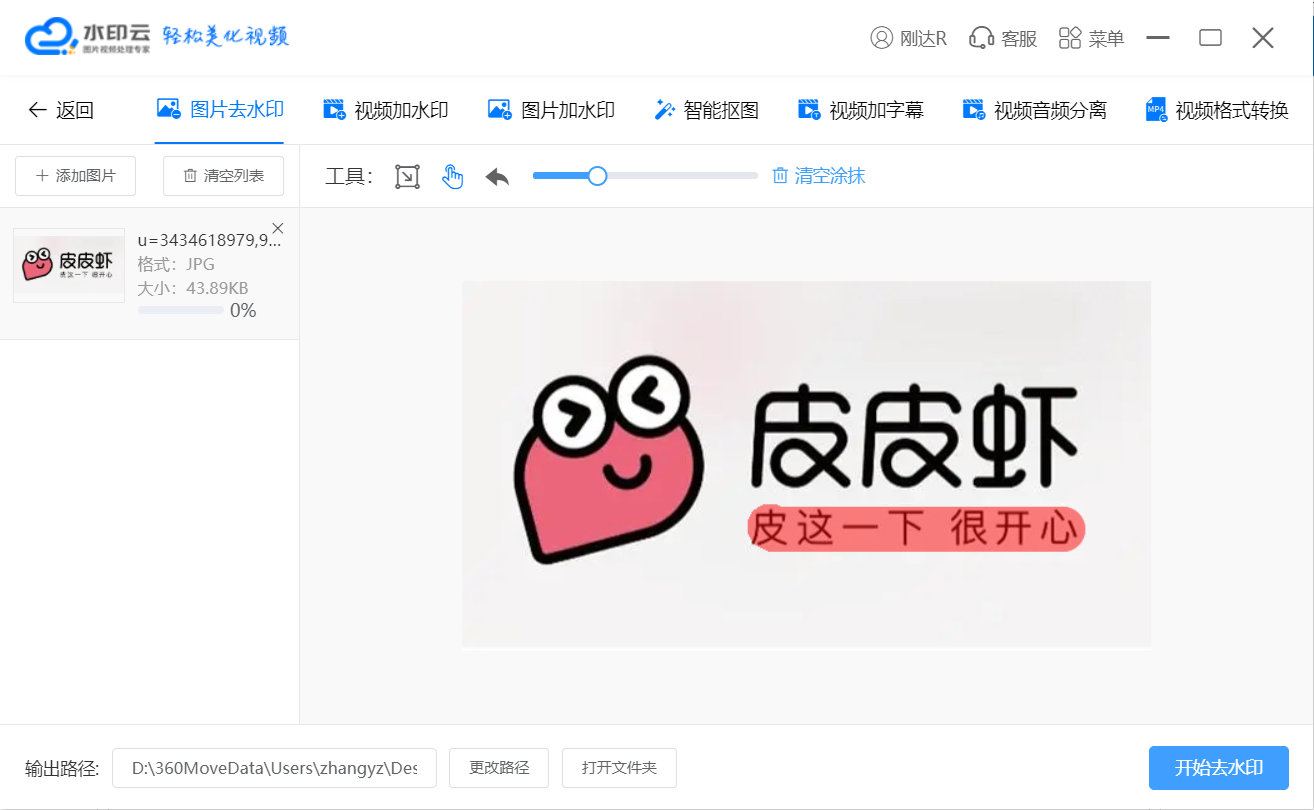Click the 添加图片 button
Screen dimensions: 1314x810
(x=76, y=176)
